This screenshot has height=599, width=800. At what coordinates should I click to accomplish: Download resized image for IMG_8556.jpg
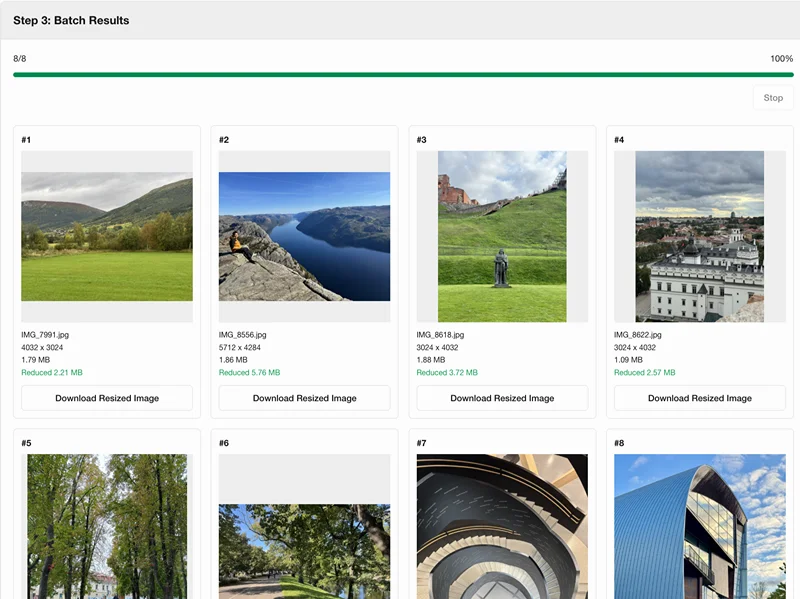click(x=305, y=398)
